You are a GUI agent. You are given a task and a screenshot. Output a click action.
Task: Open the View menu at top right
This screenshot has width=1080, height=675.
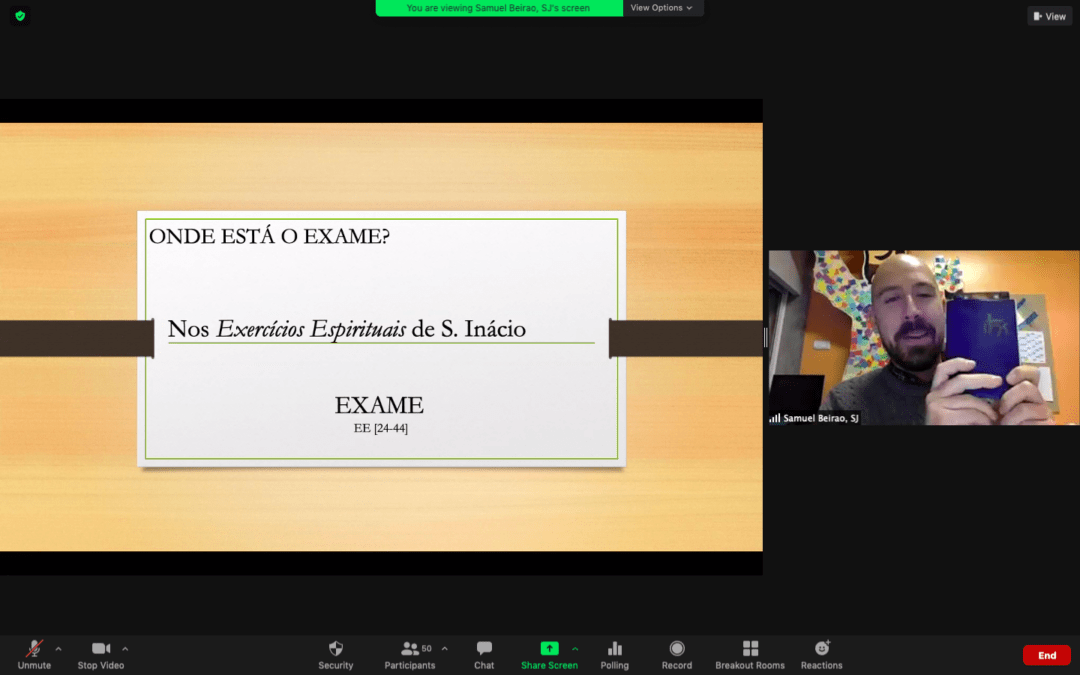(1048, 15)
